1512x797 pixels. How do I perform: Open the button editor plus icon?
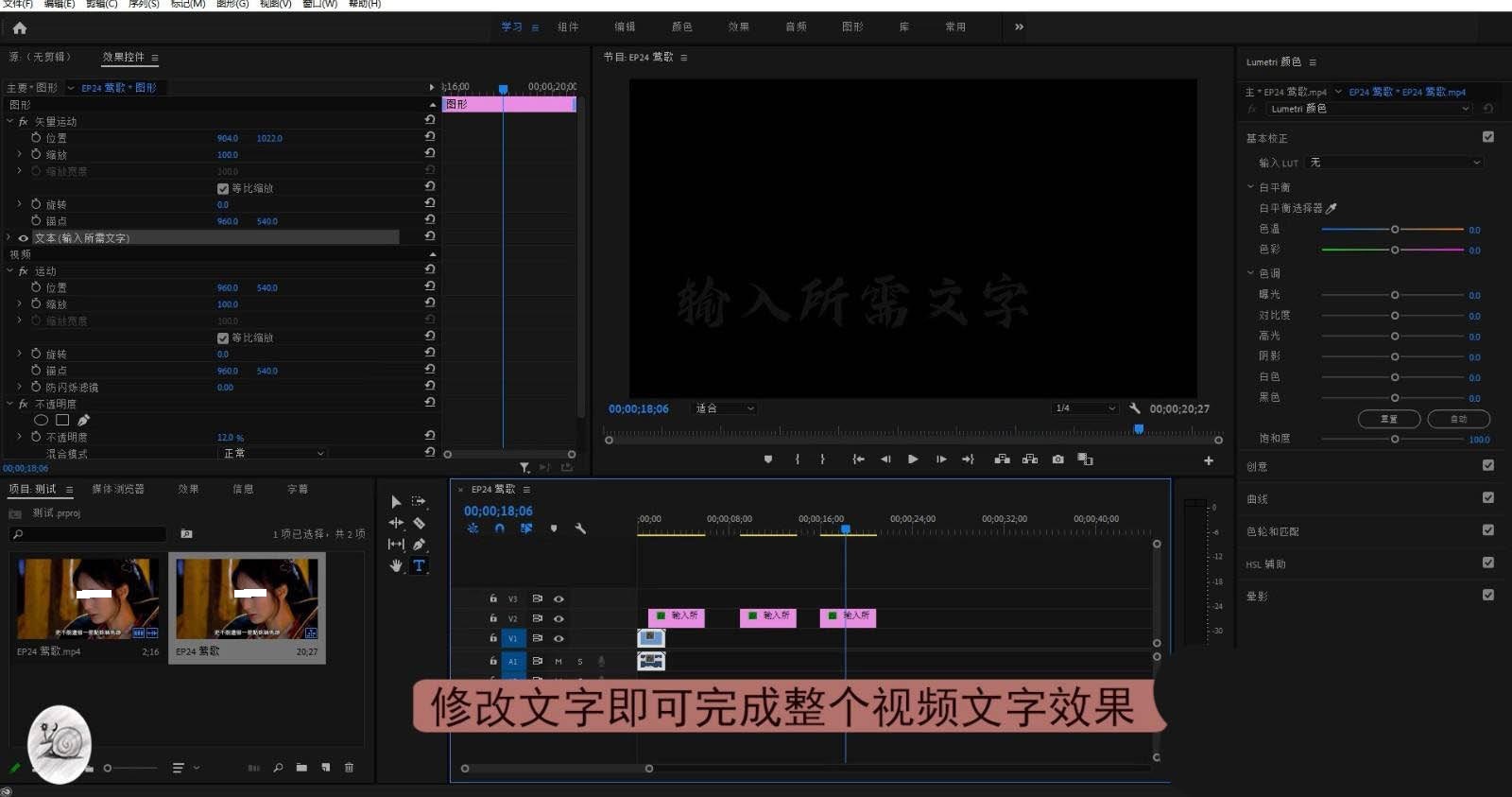pos(1208,460)
